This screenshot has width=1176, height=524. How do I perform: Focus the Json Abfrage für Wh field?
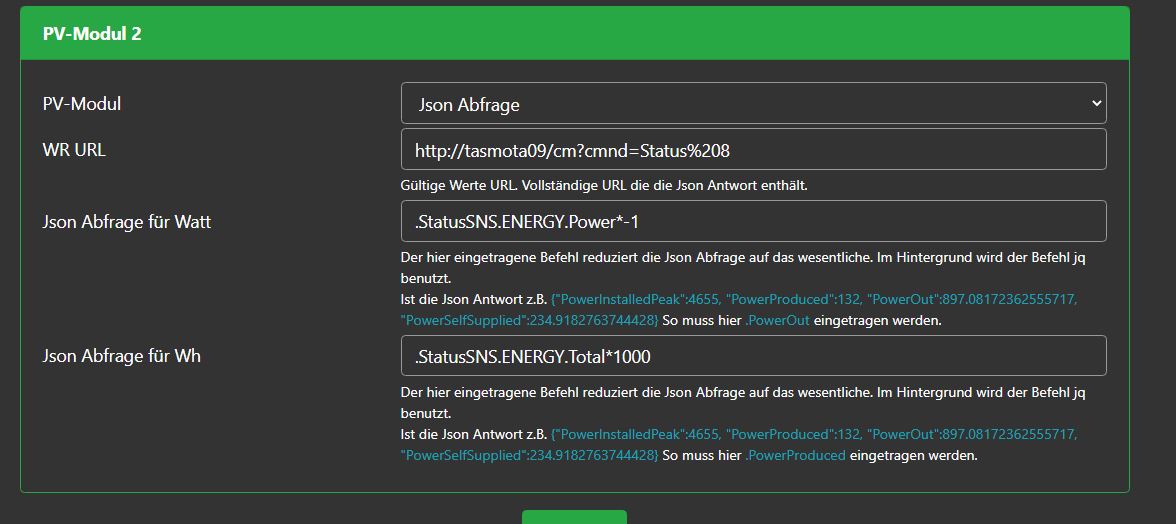coord(753,356)
